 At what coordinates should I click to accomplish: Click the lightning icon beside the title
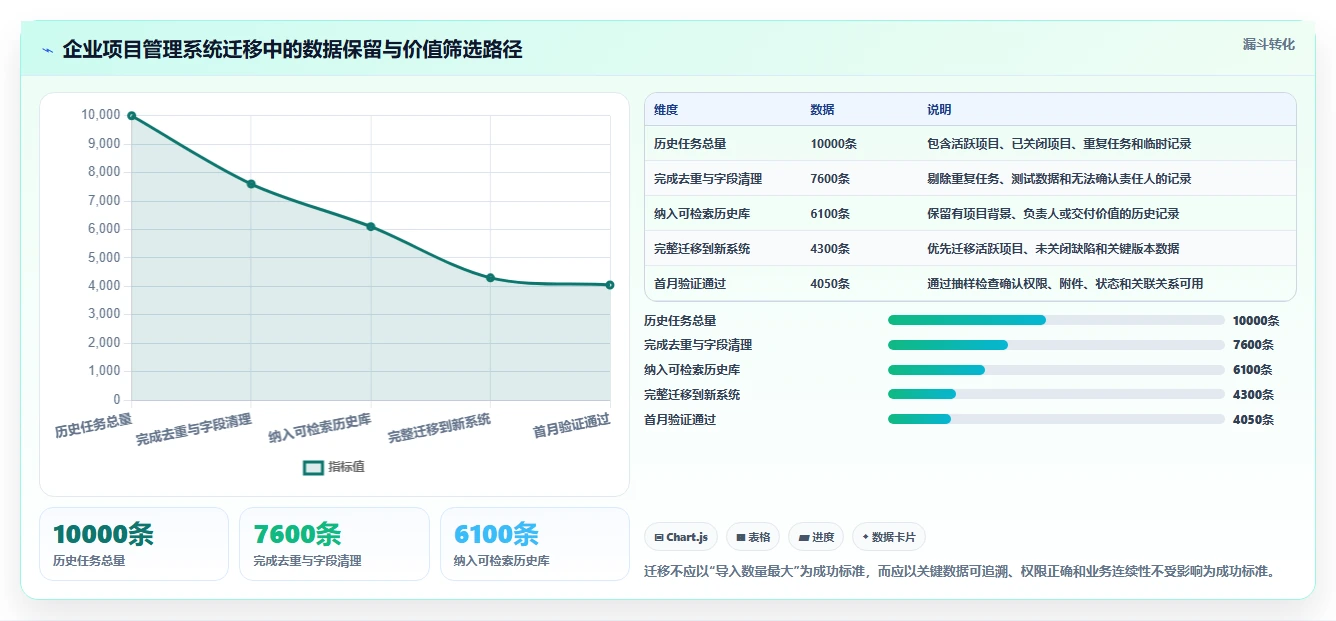coord(48,50)
